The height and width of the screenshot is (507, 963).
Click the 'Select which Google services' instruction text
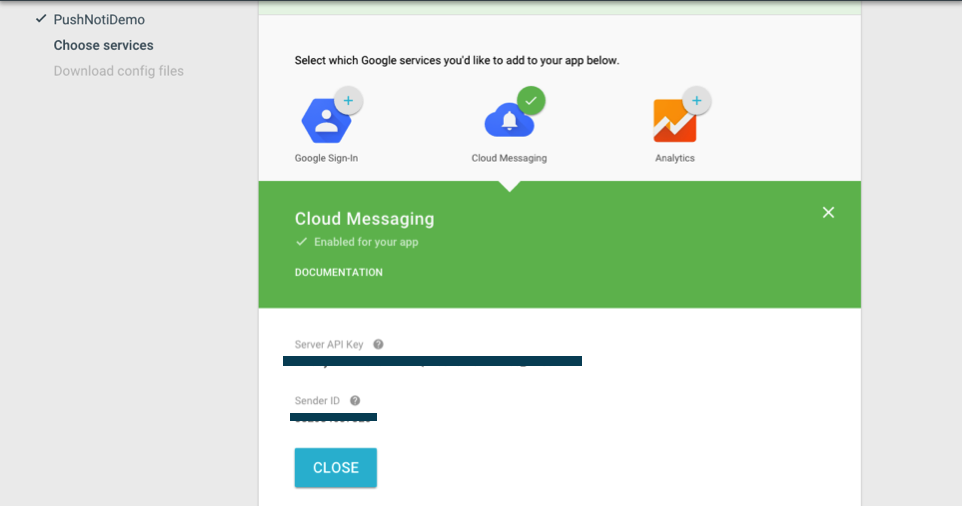[457, 61]
